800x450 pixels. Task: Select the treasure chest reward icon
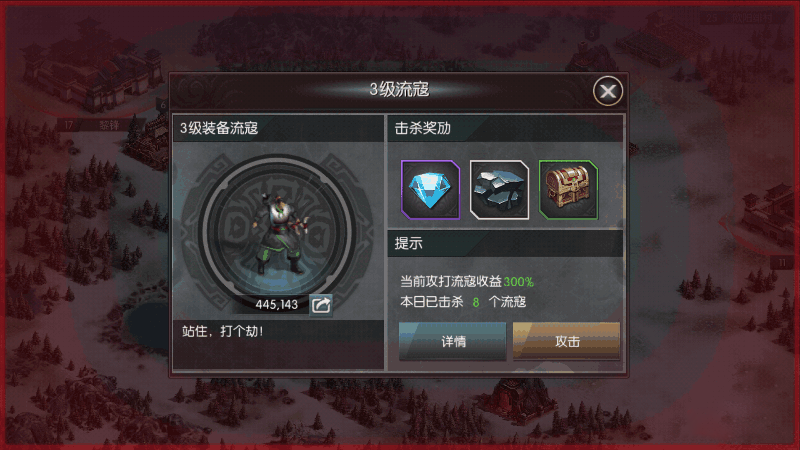[568, 190]
